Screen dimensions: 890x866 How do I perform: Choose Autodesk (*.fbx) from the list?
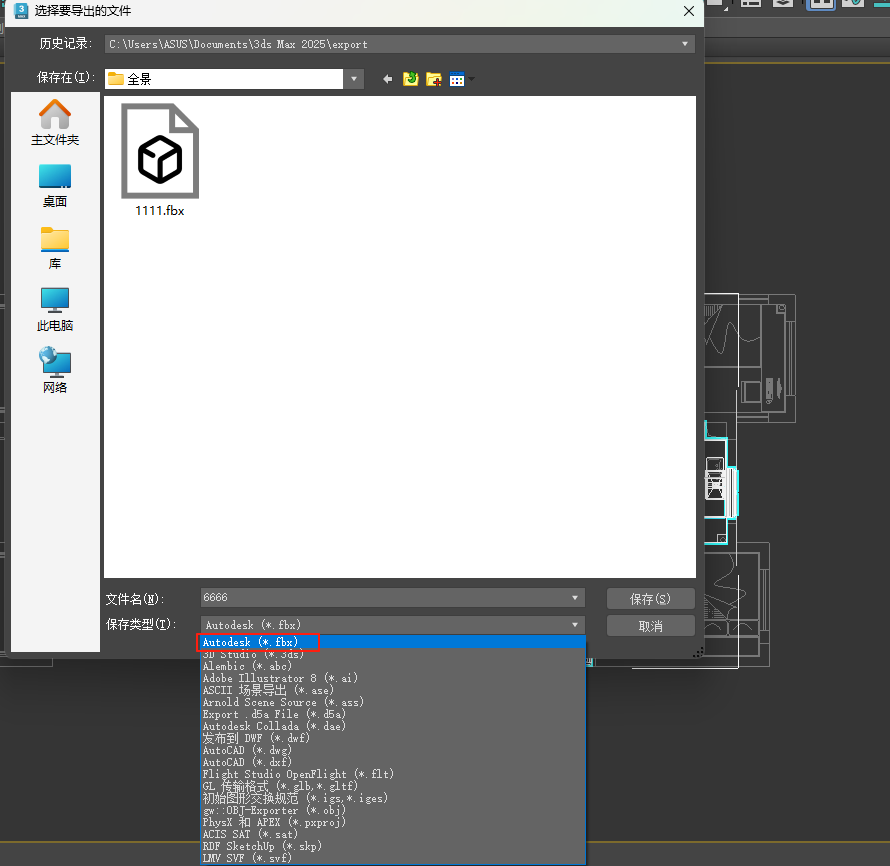[x=251, y=642]
